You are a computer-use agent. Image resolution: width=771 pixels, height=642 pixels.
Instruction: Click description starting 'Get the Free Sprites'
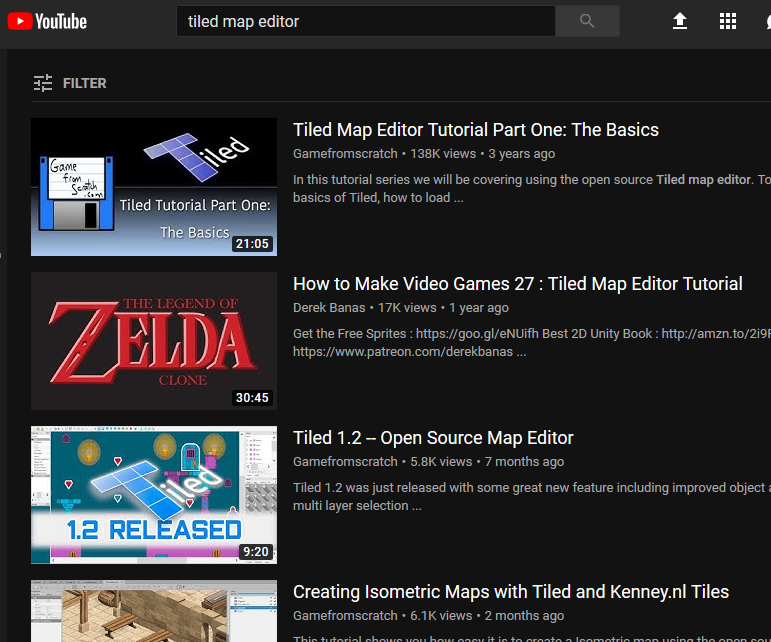[x=532, y=342]
